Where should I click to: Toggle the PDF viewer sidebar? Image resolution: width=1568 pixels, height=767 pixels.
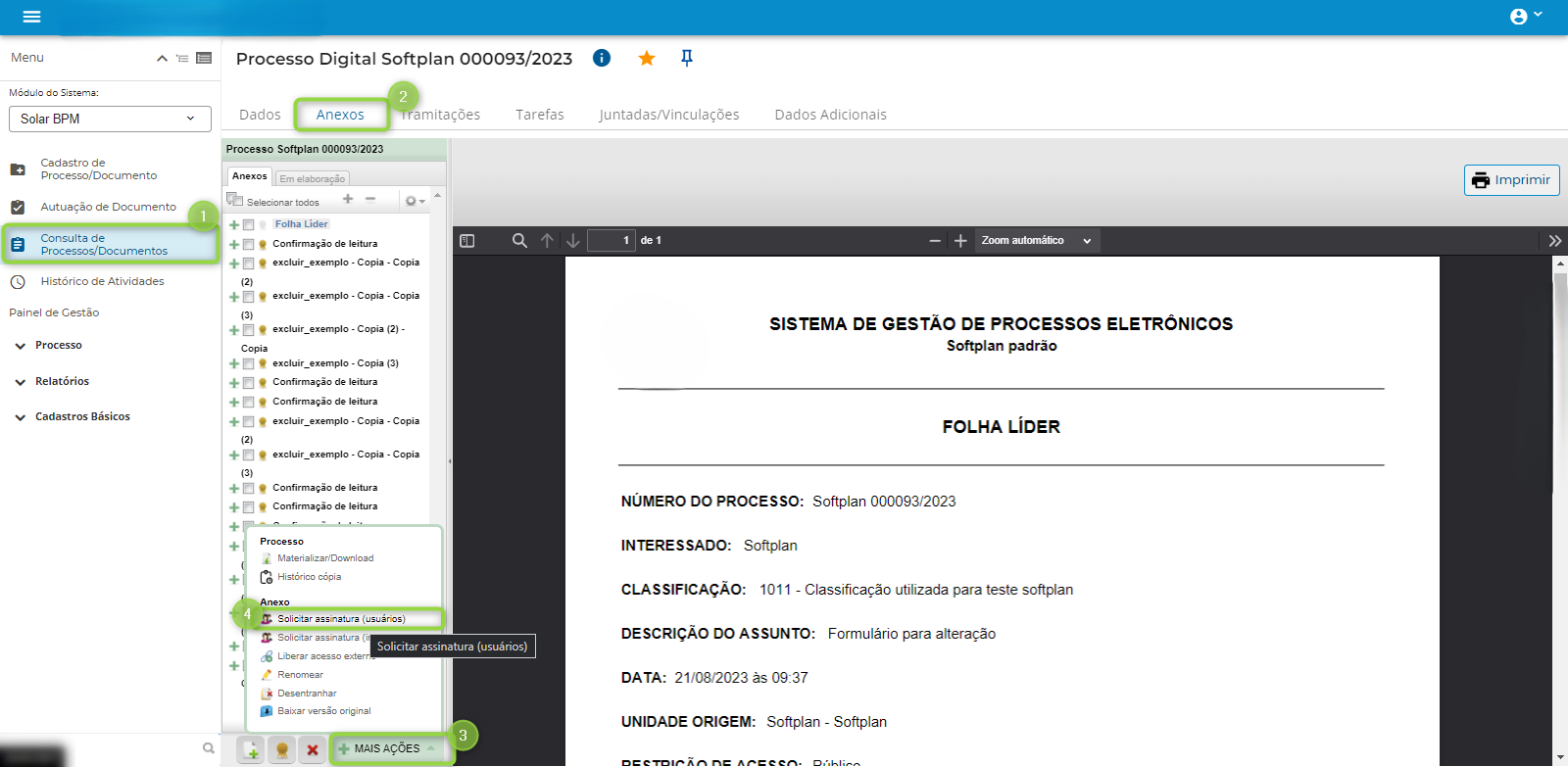tap(467, 241)
